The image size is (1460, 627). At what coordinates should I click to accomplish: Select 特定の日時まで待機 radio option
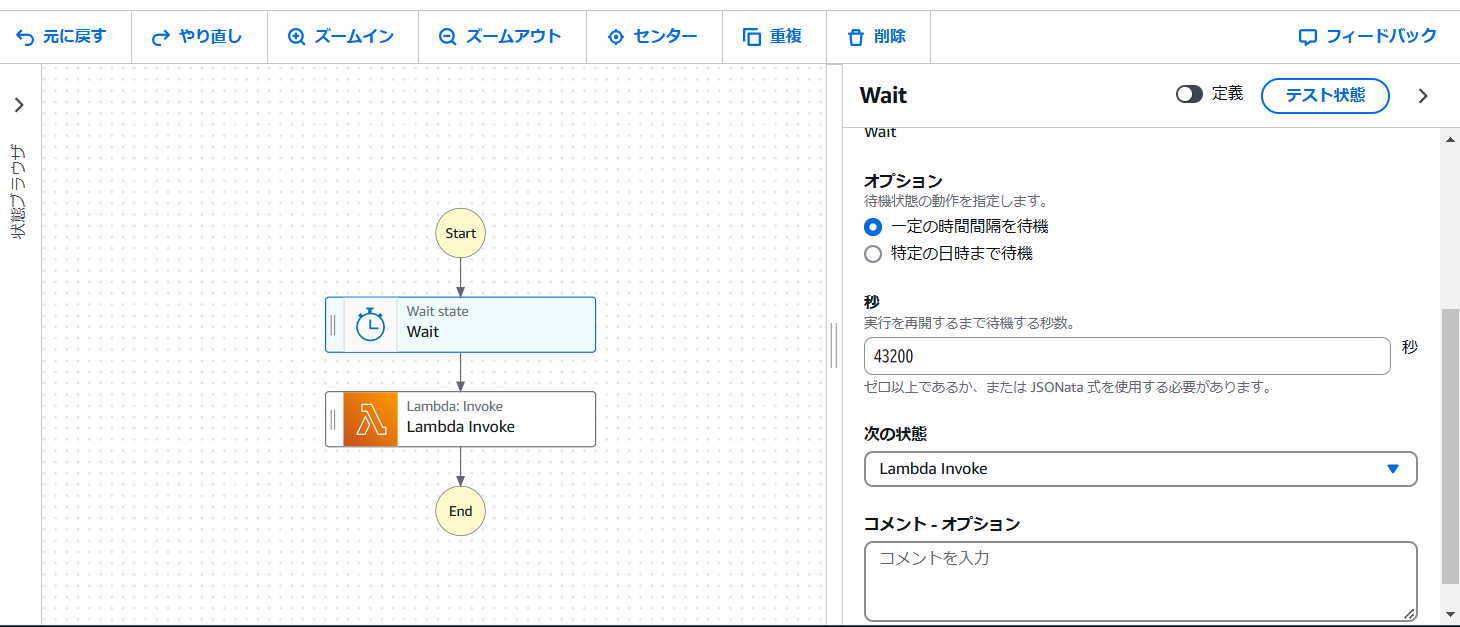873,254
